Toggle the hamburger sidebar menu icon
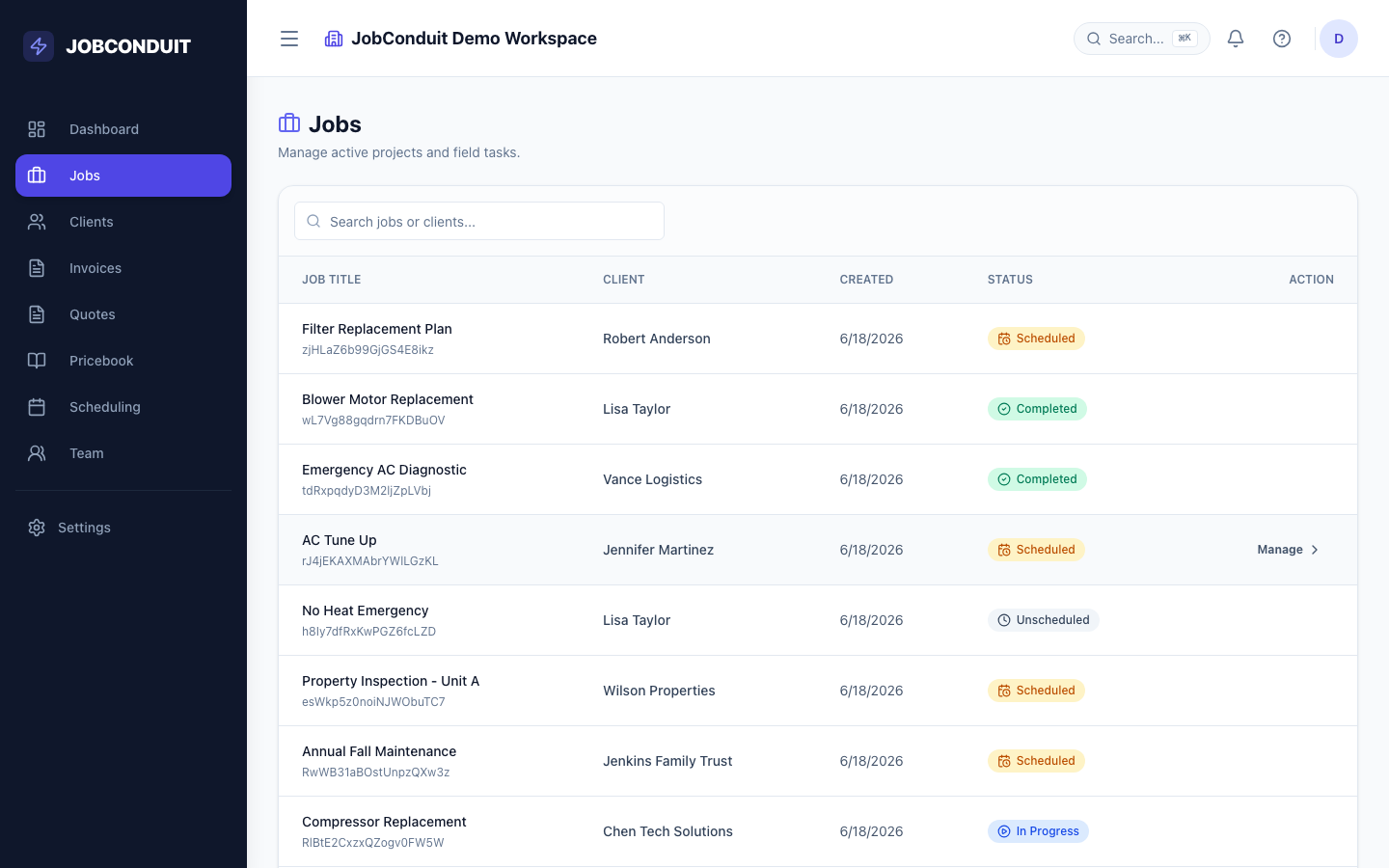Viewport: 1389px width, 868px height. point(289,39)
